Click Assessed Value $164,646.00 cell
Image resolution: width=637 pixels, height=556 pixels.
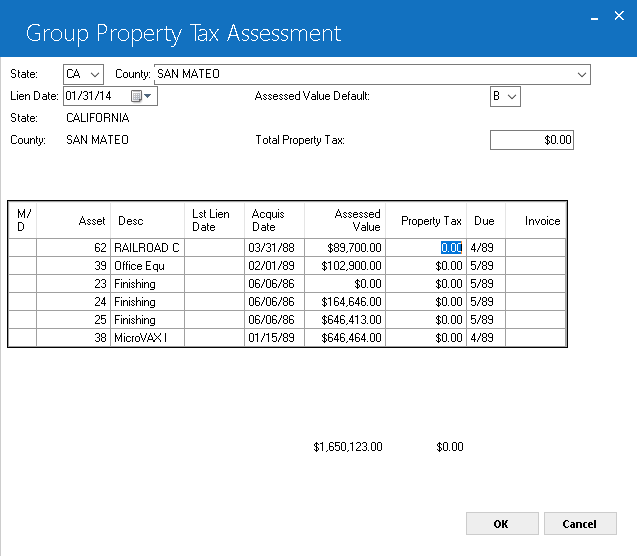(345, 302)
